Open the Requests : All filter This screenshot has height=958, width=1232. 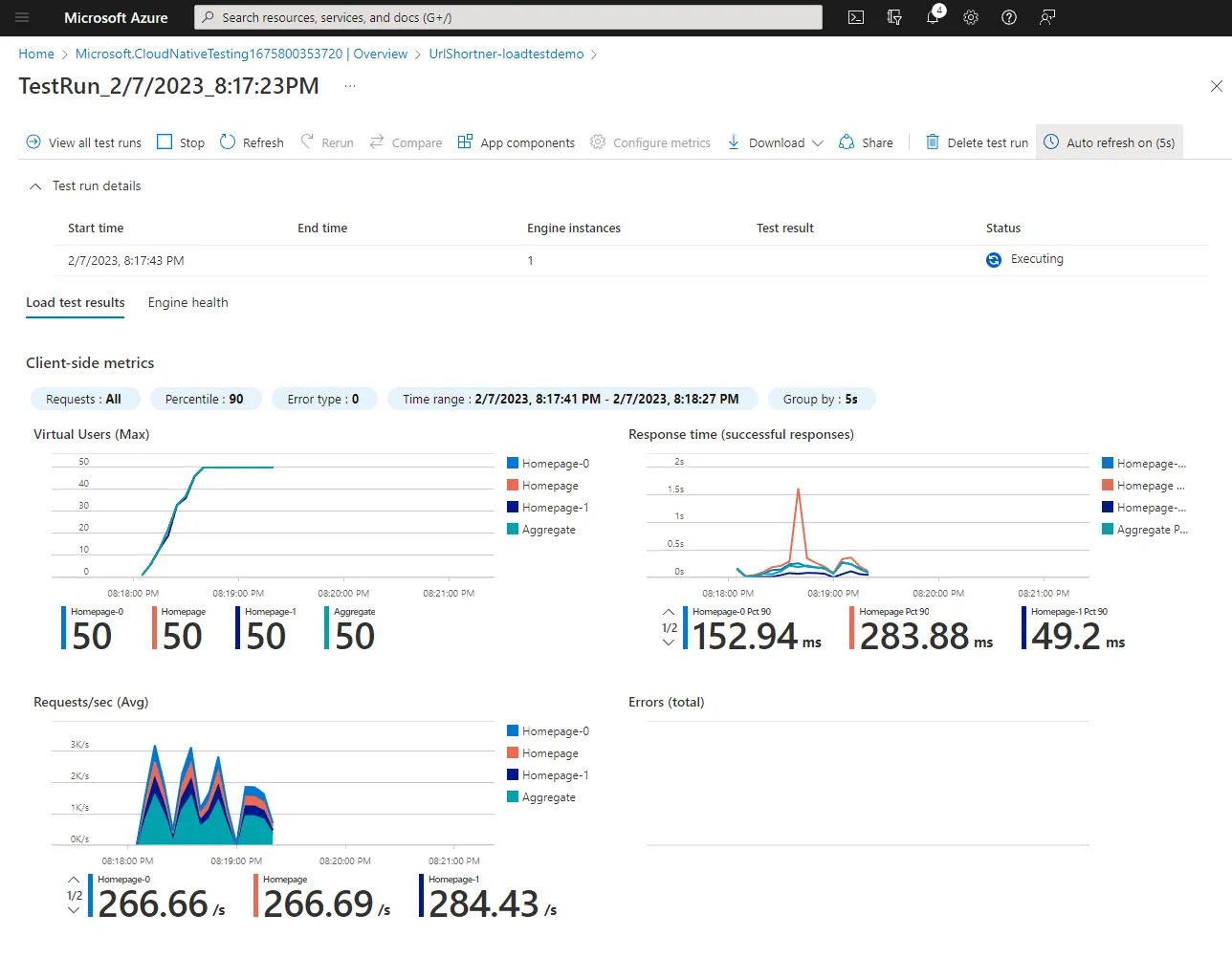coord(86,399)
